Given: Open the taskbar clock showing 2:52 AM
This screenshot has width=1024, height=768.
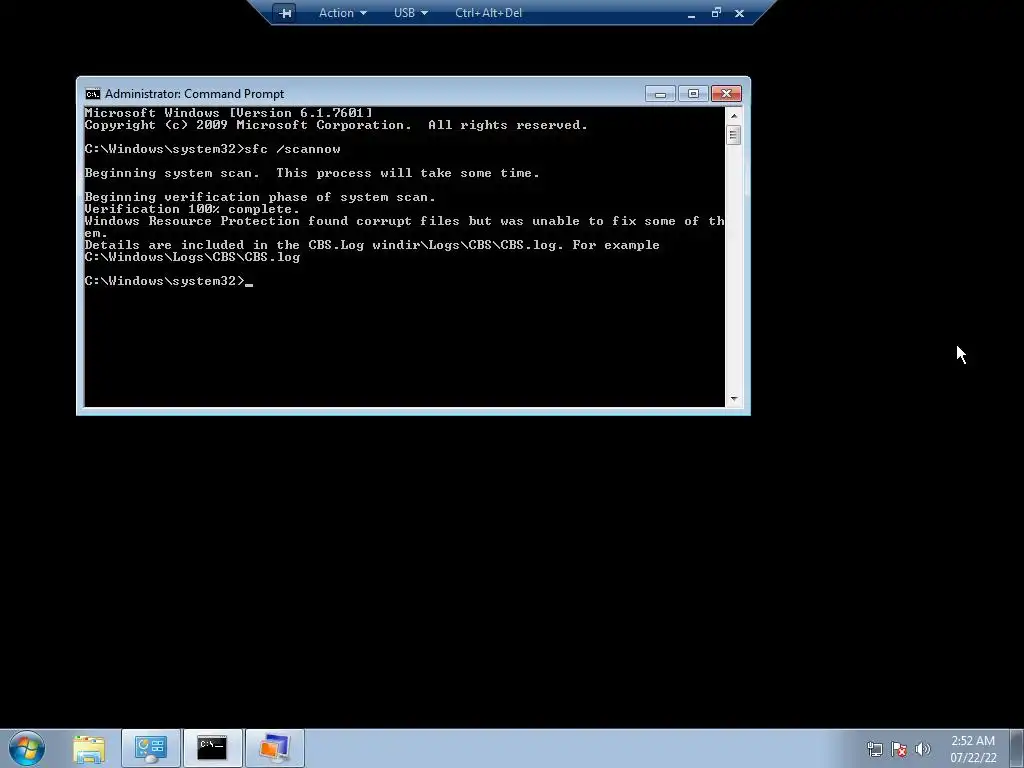Looking at the screenshot, I should pos(973,749).
